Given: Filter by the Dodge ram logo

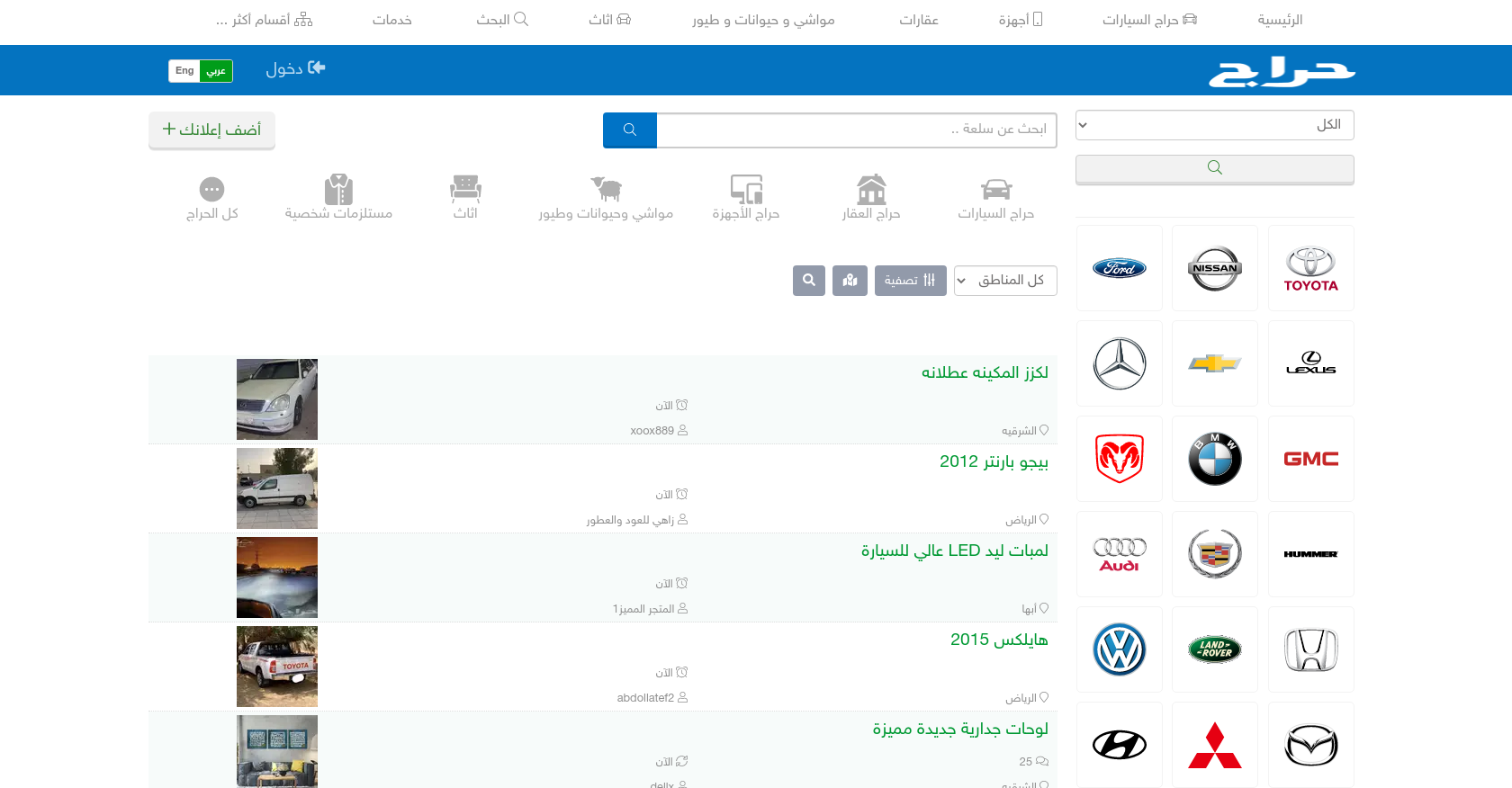Looking at the screenshot, I should point(1120,459).
